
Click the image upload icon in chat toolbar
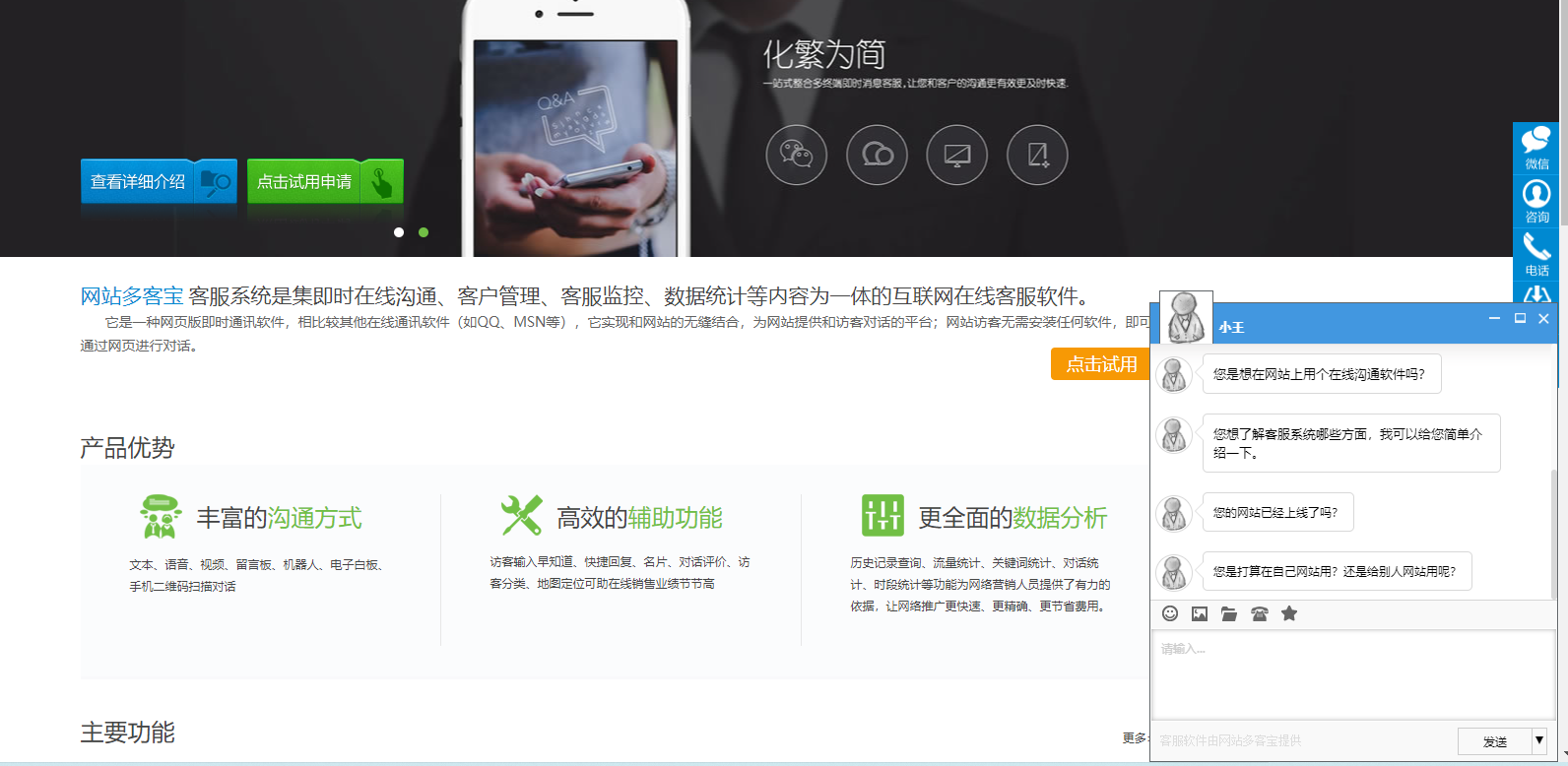[x=1200, y=613]
